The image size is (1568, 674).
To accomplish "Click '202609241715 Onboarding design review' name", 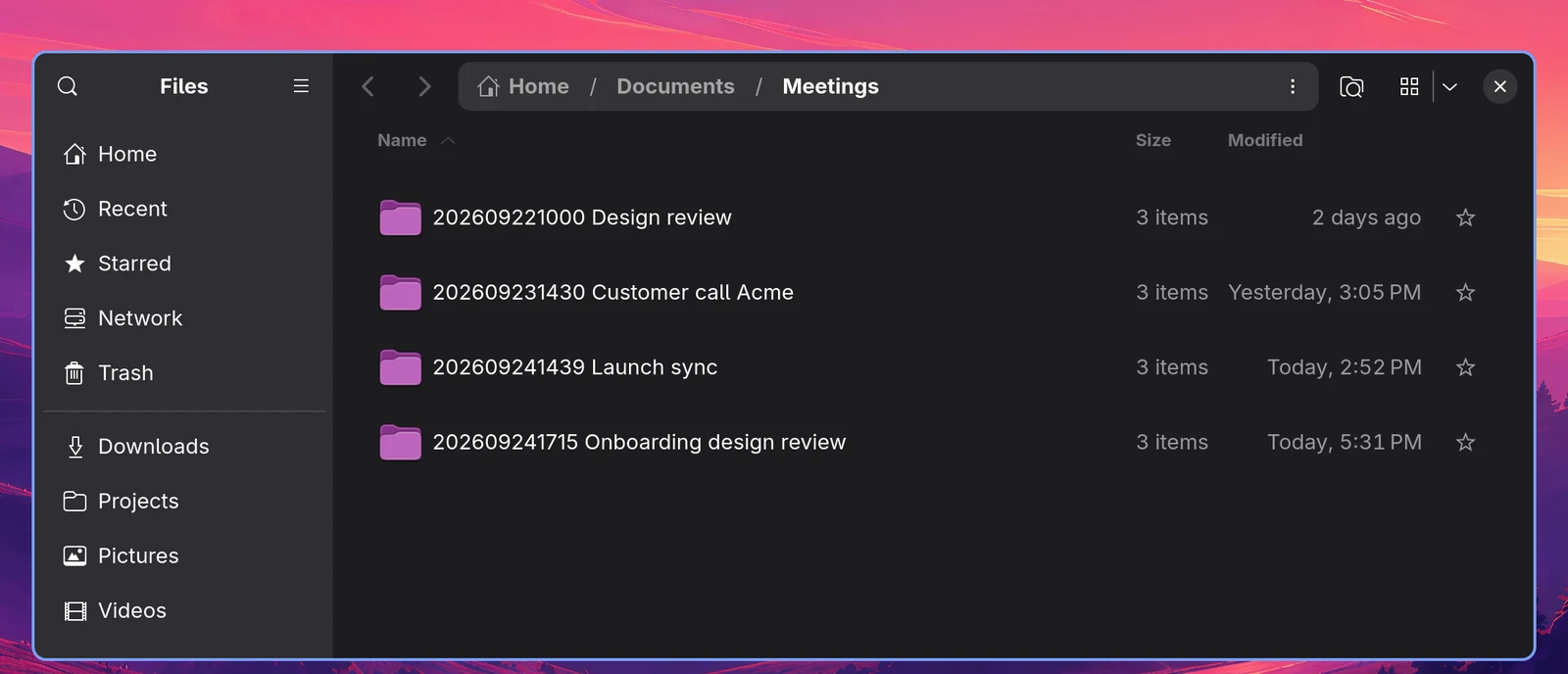I will pyautogui.click(x=639, y=442).
